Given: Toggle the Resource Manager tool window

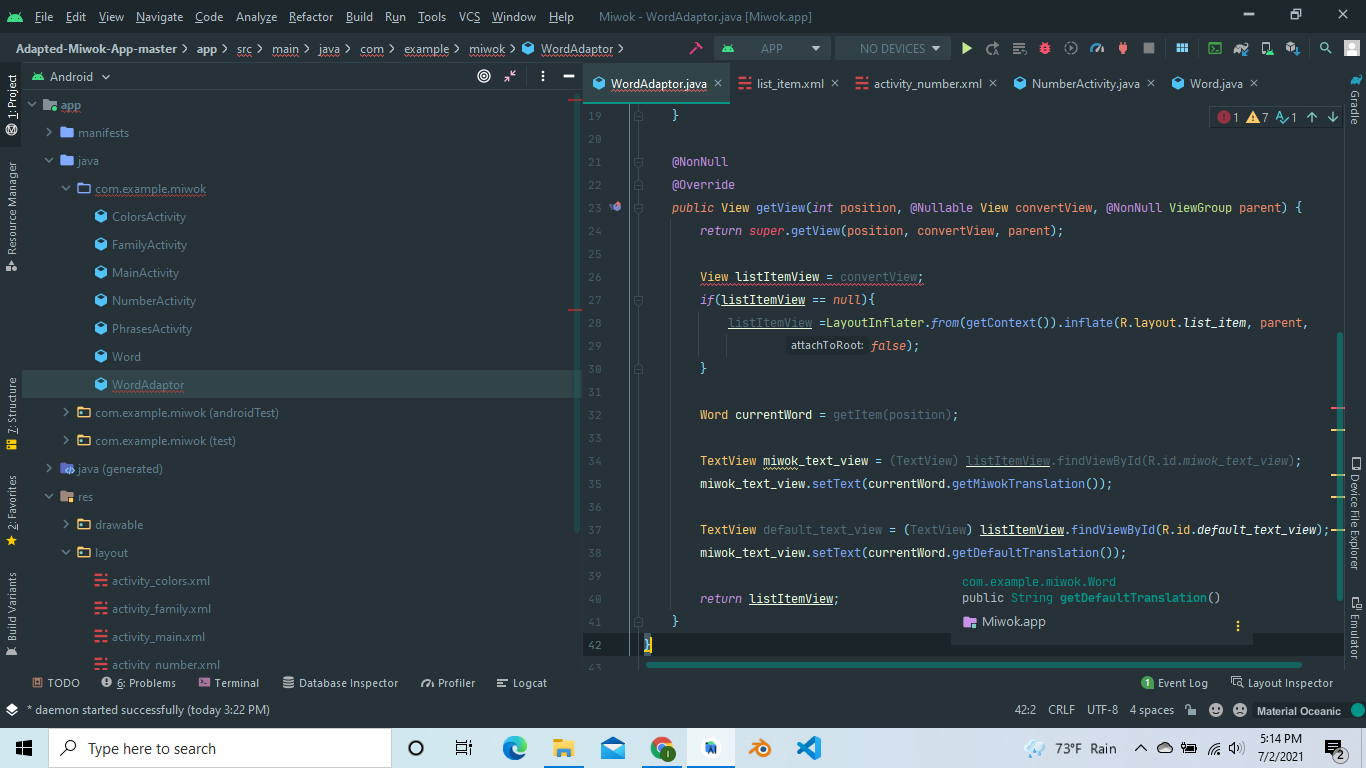Looking at the screenshot, I should pyautogui.click(x=12, y=215).
